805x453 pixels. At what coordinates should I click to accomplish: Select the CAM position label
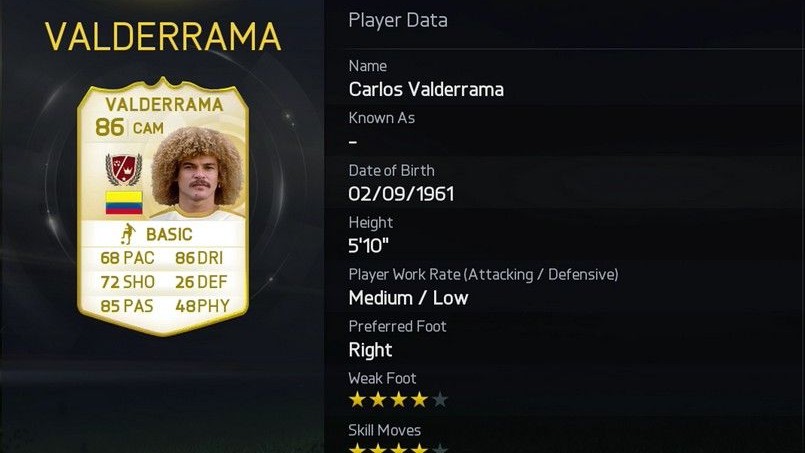[x=148, y=128]
